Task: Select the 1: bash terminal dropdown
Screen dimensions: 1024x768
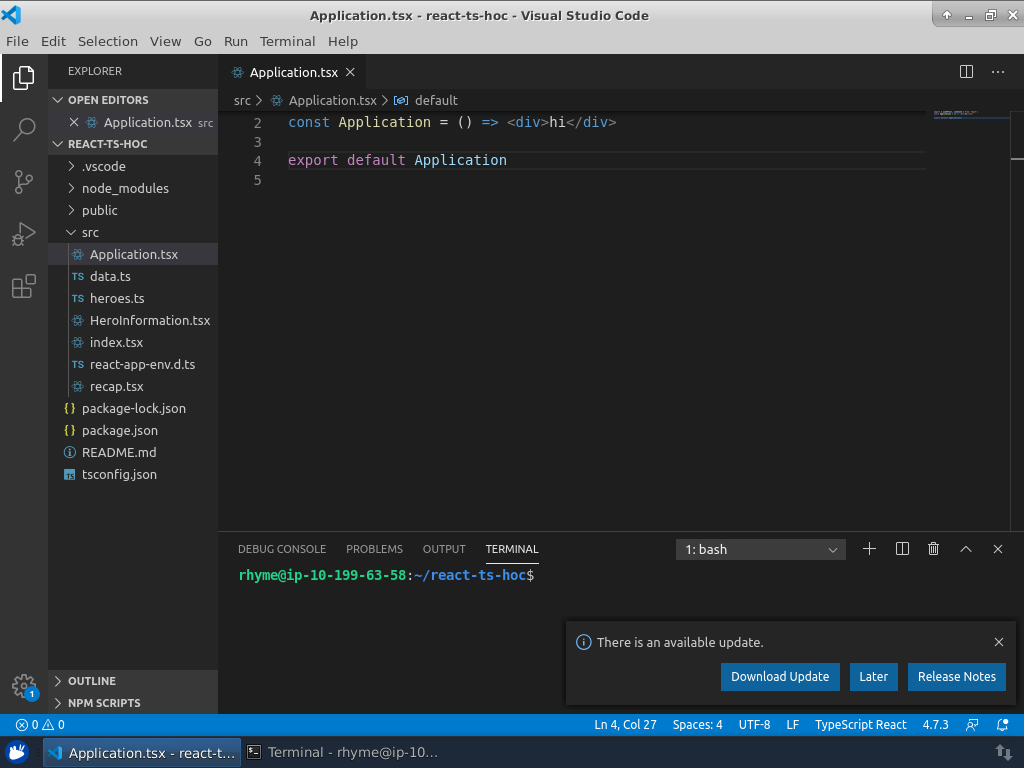Action: (761, 549)
